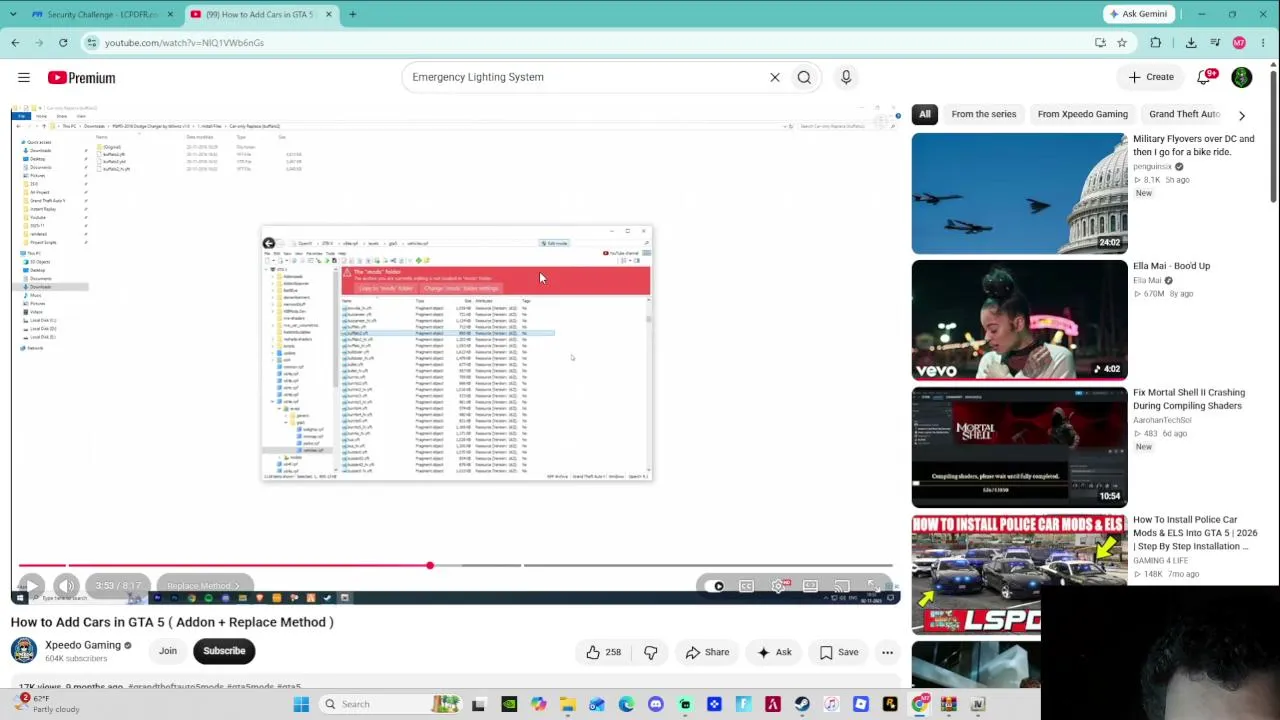Open 'How To Install Police Car Mods' title
The width and height of the screenshot is (1280, 720).
pos(1195,533)
